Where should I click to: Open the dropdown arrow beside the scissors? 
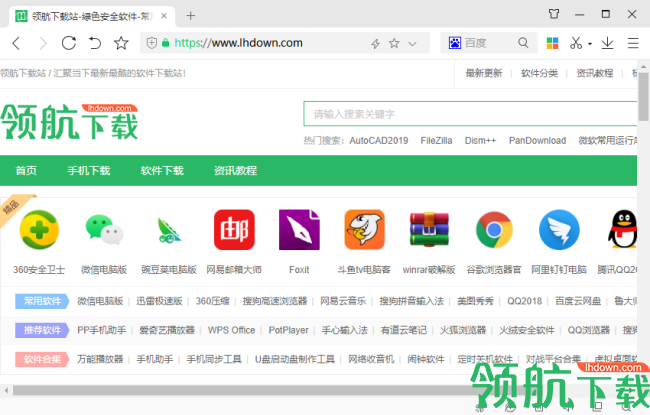(590, 44)
